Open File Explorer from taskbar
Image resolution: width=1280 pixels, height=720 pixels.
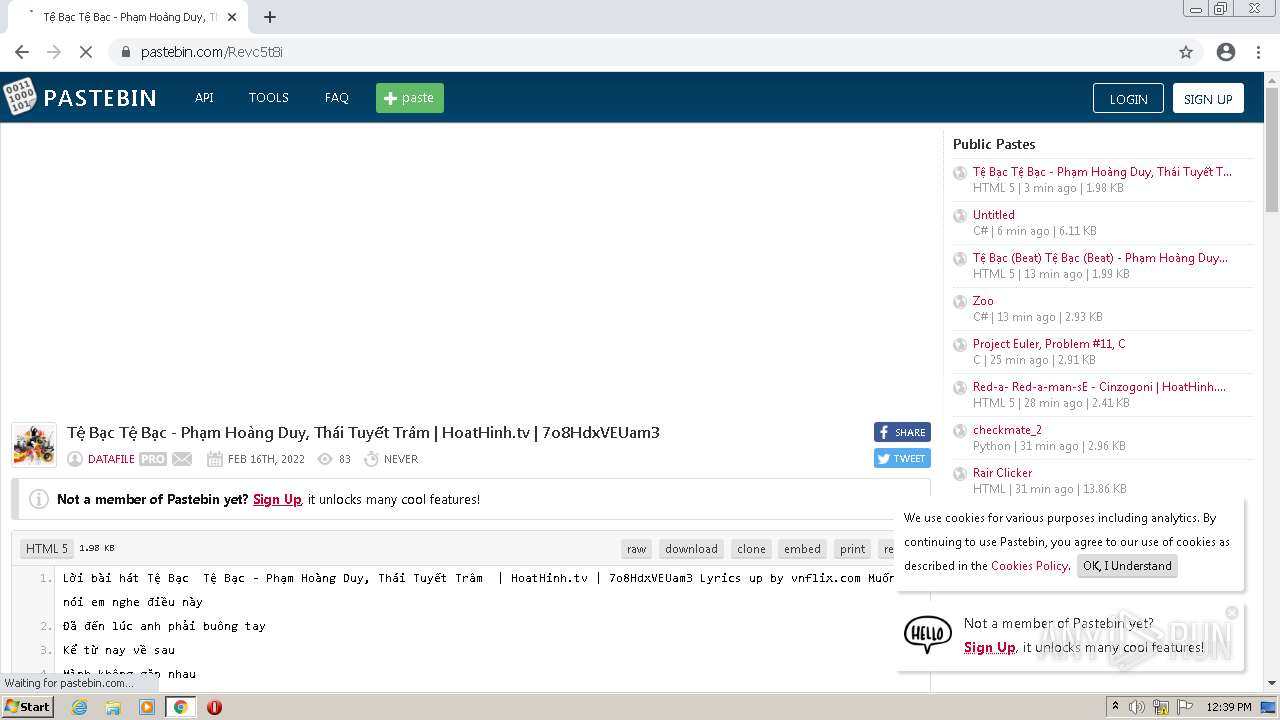point(113,707)
